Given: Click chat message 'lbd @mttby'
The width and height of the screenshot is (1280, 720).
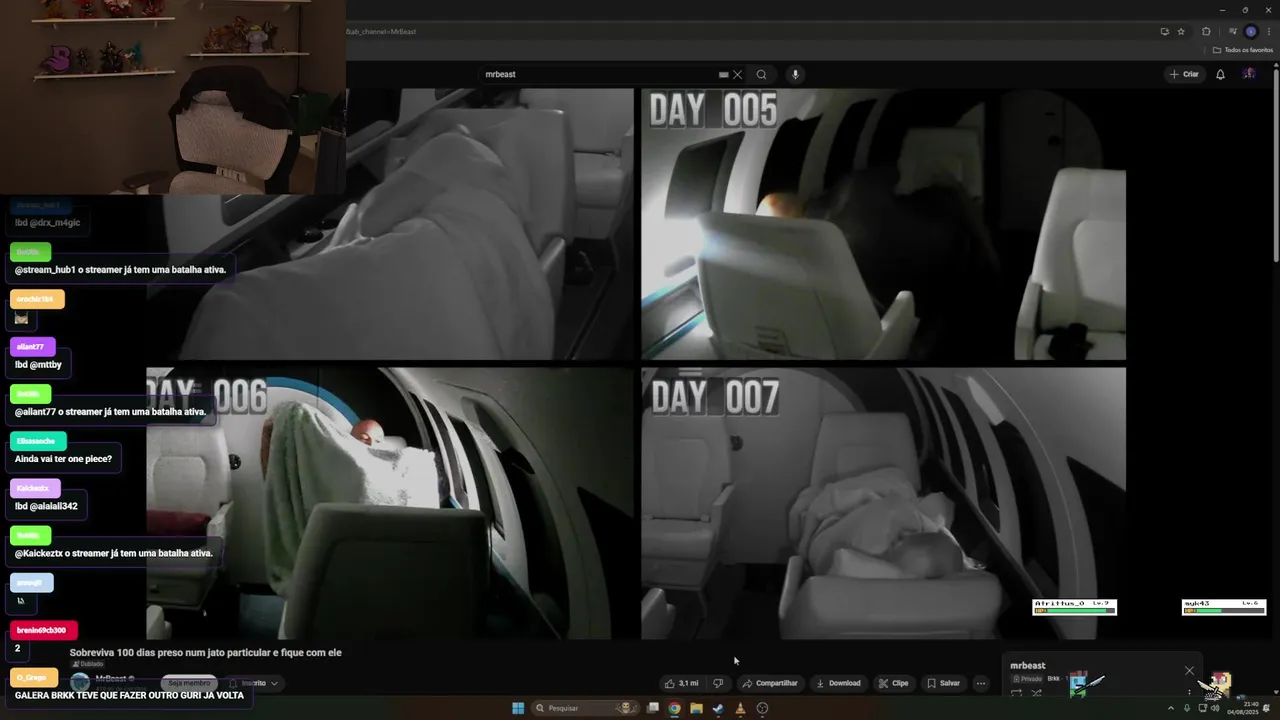Looking at the screenshot, I should (38, 365).
